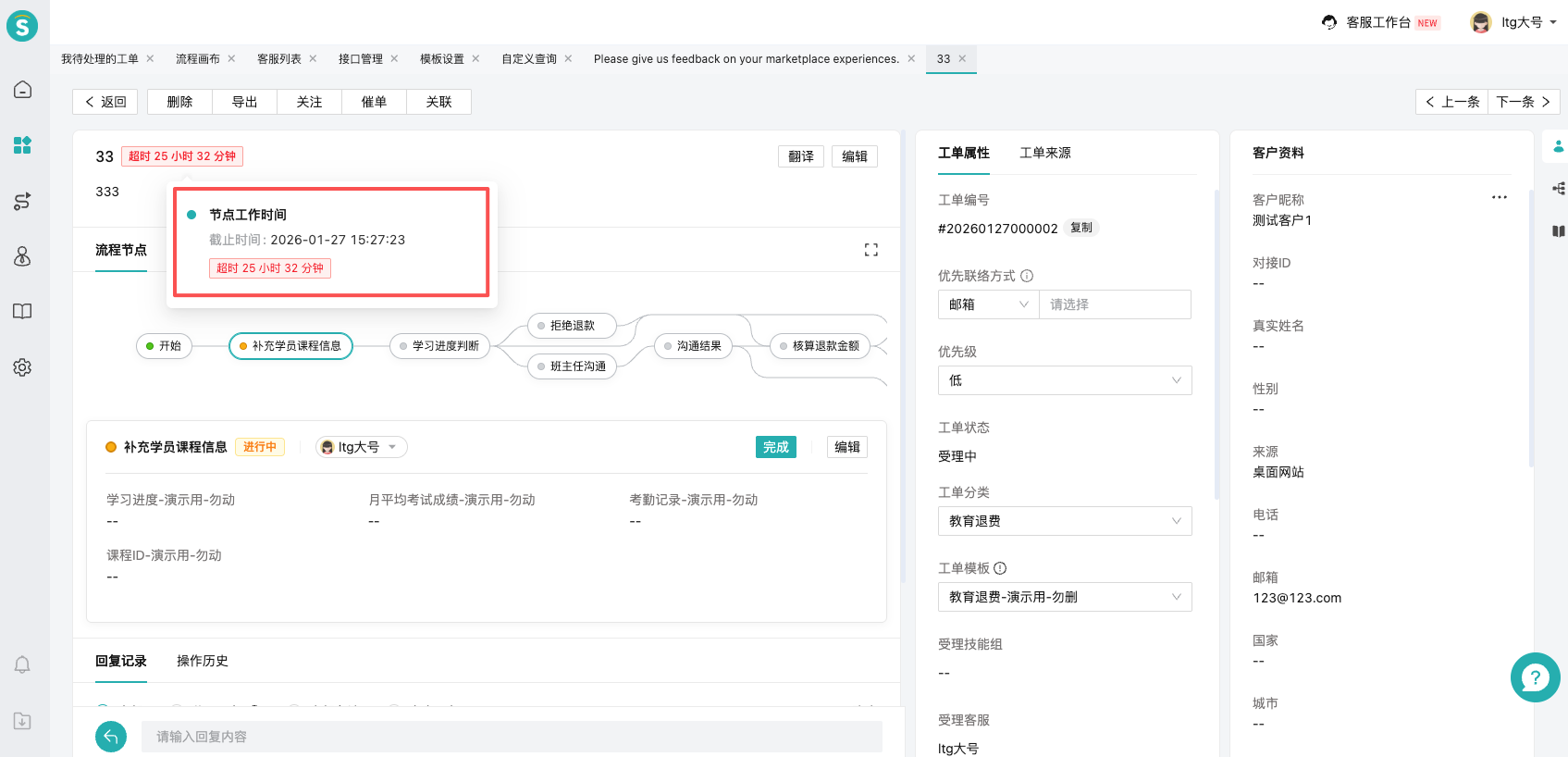
Task: Open the 工单分类 dropdown showing 教育退费
Action: pos(1064,521)
